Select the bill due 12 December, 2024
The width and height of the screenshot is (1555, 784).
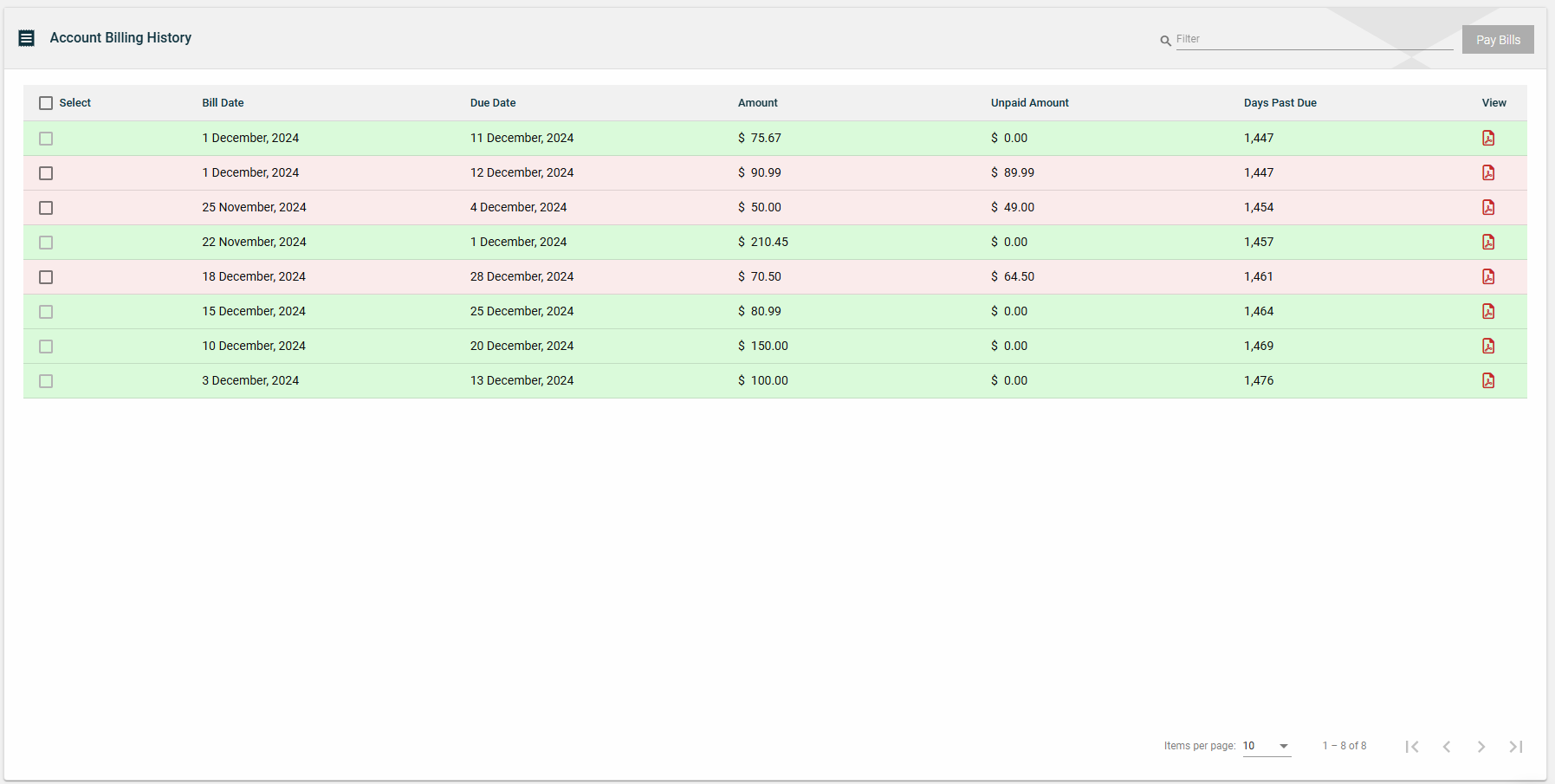(x=46, y=172)
